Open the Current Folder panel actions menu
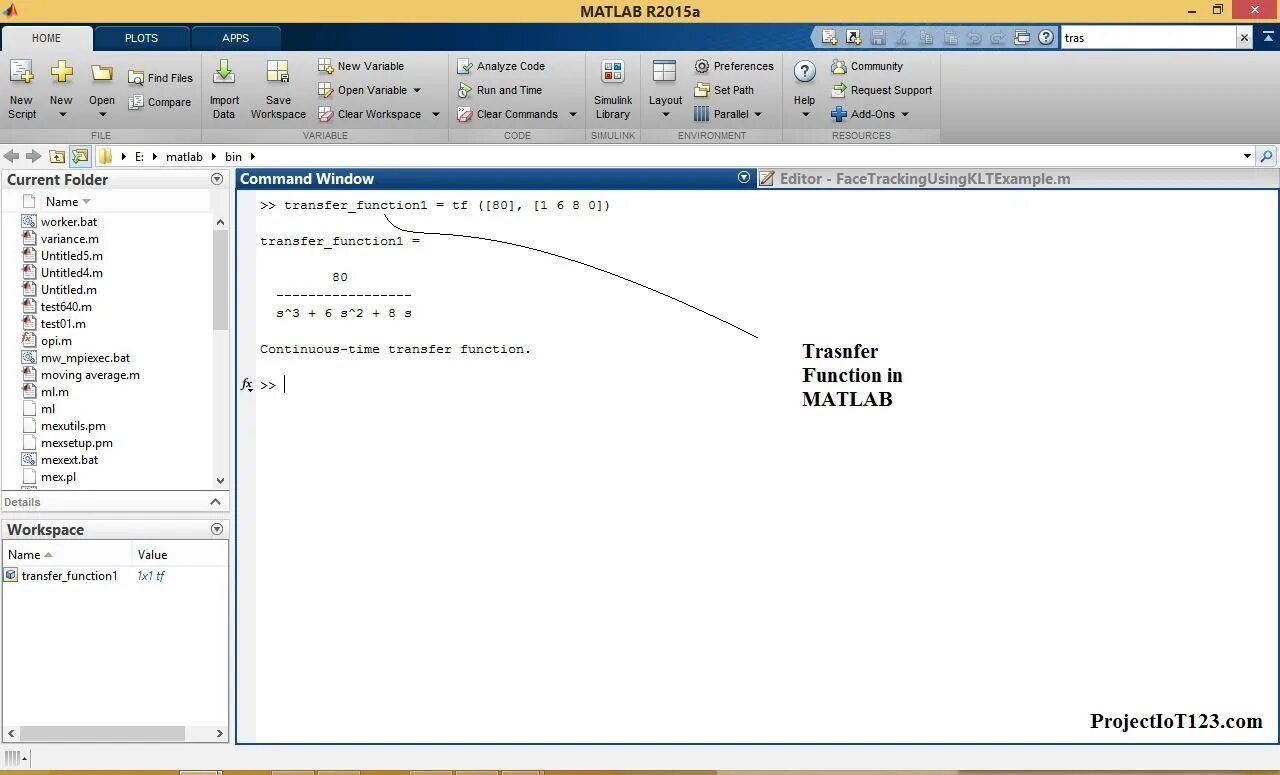This screenshot has height=775, width=1280. (x=217, y=179)
